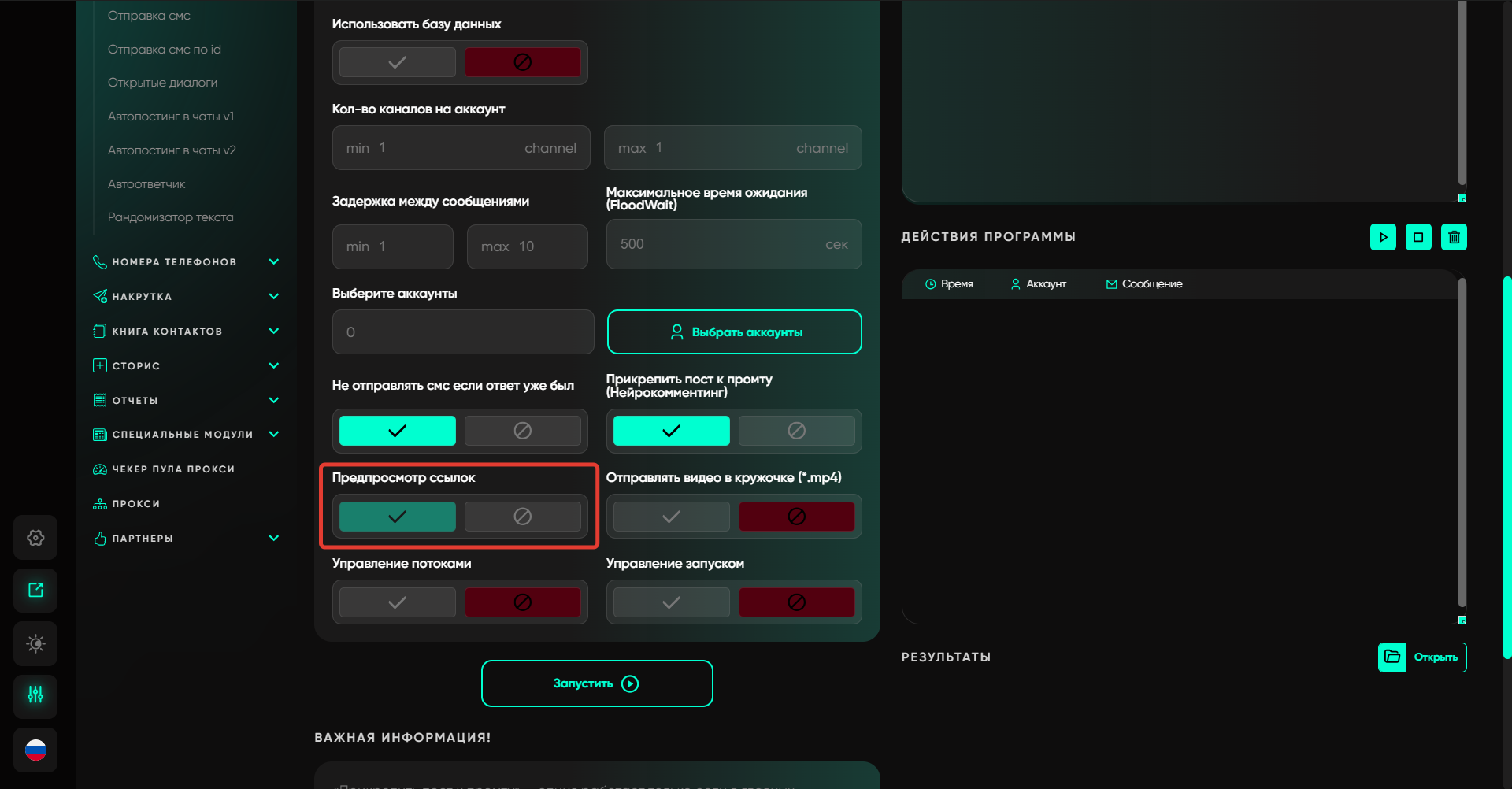
Task: Enable the 'Использовать базу данных' checkmark option
Action: point(398,62)
